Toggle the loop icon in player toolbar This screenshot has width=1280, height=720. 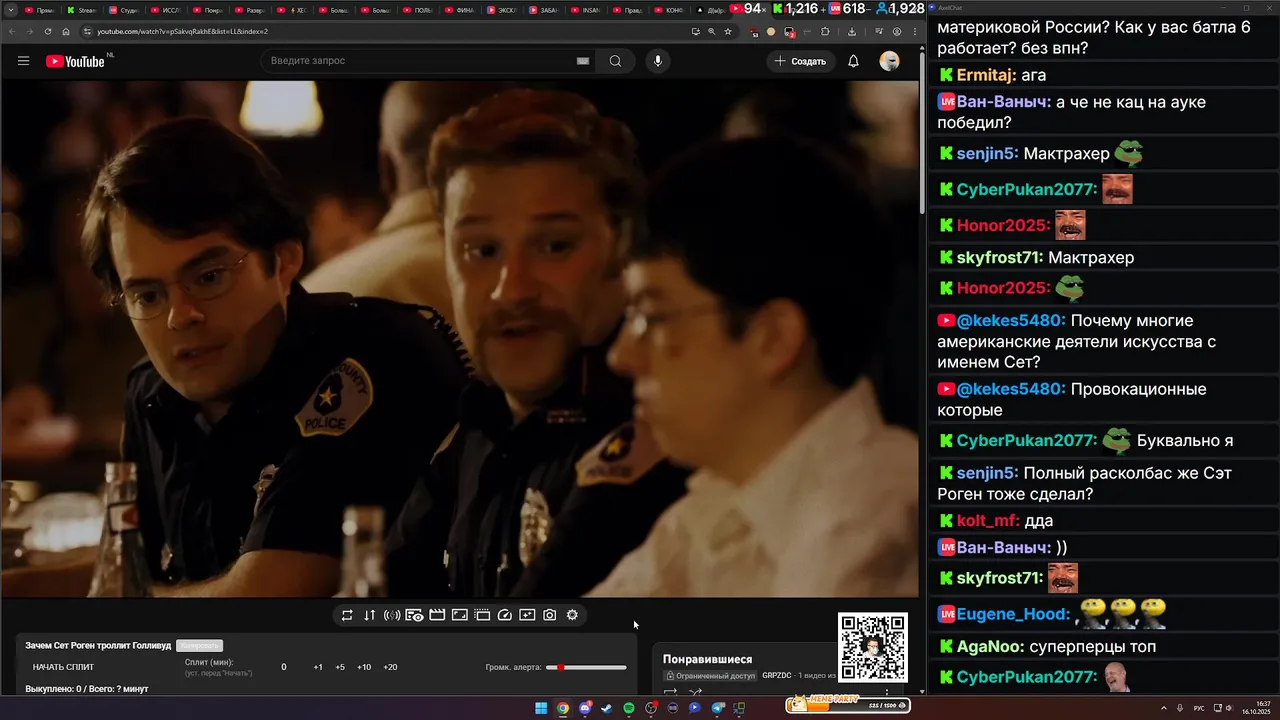coord(347,615)
